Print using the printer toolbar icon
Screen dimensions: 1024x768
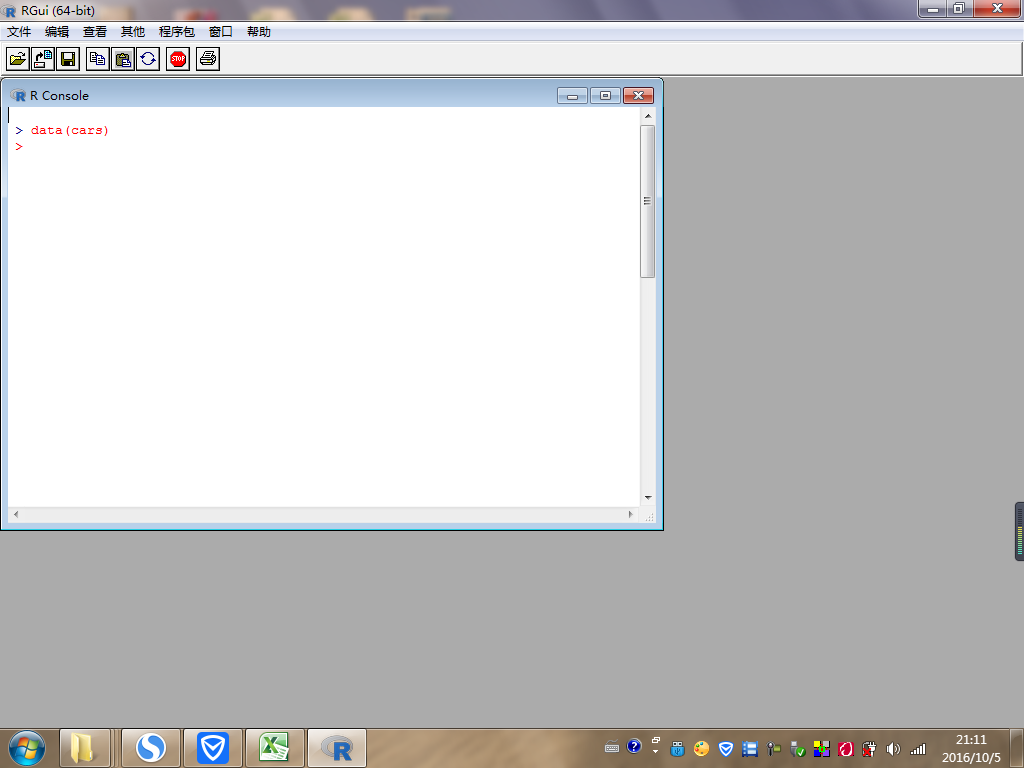tap(208, 59)
